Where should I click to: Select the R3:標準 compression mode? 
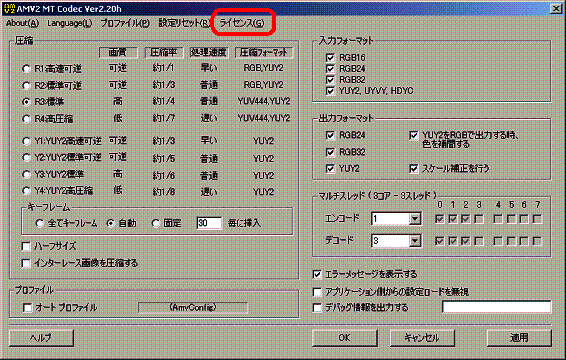click(26, 102)
